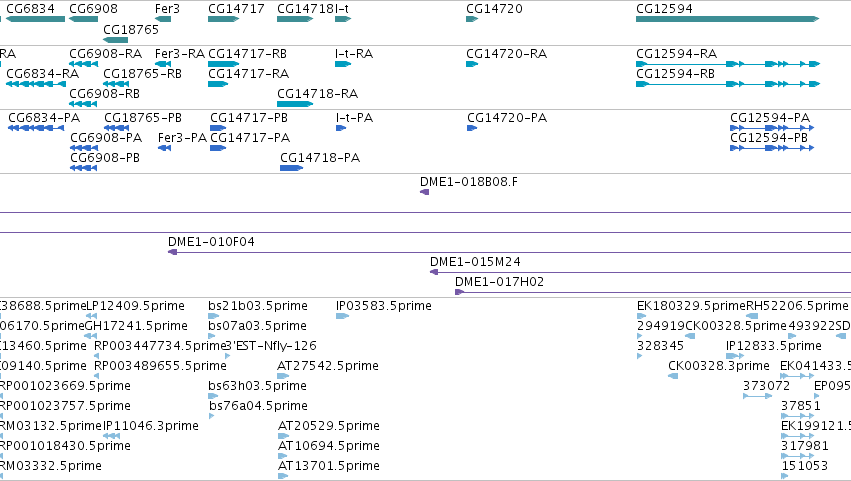Select the CG14720-PA protein label
The height and width of the screenshot is (481, 851).
(x=507, y=118)
